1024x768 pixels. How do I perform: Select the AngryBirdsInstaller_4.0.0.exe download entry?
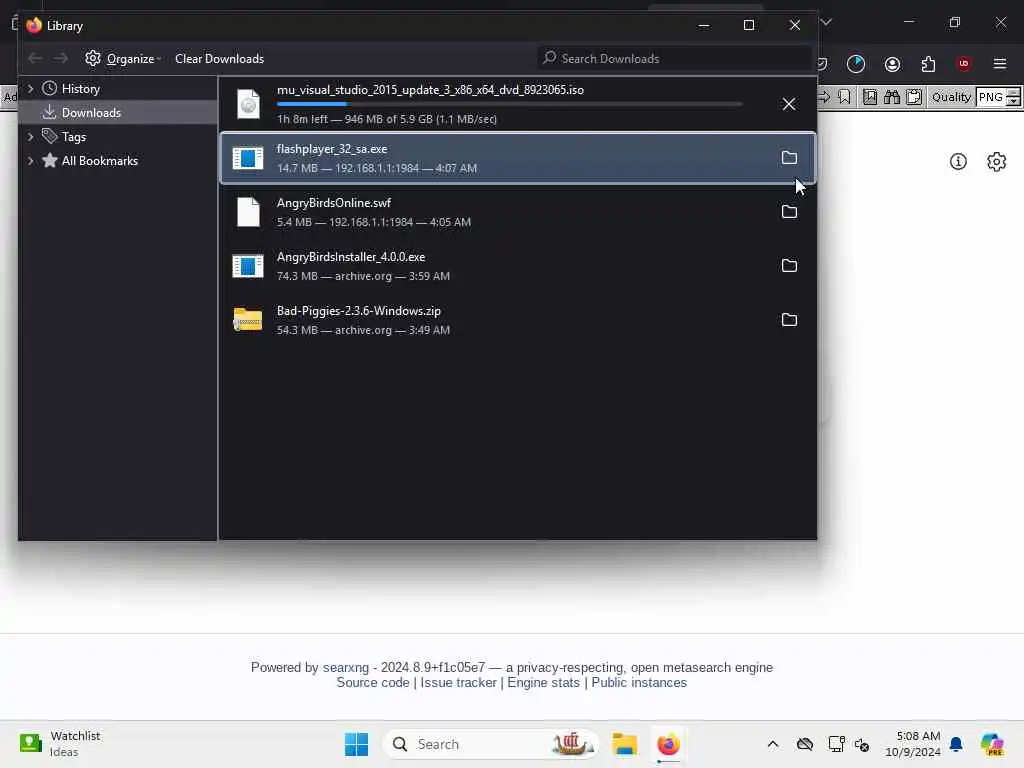point(517,266)
